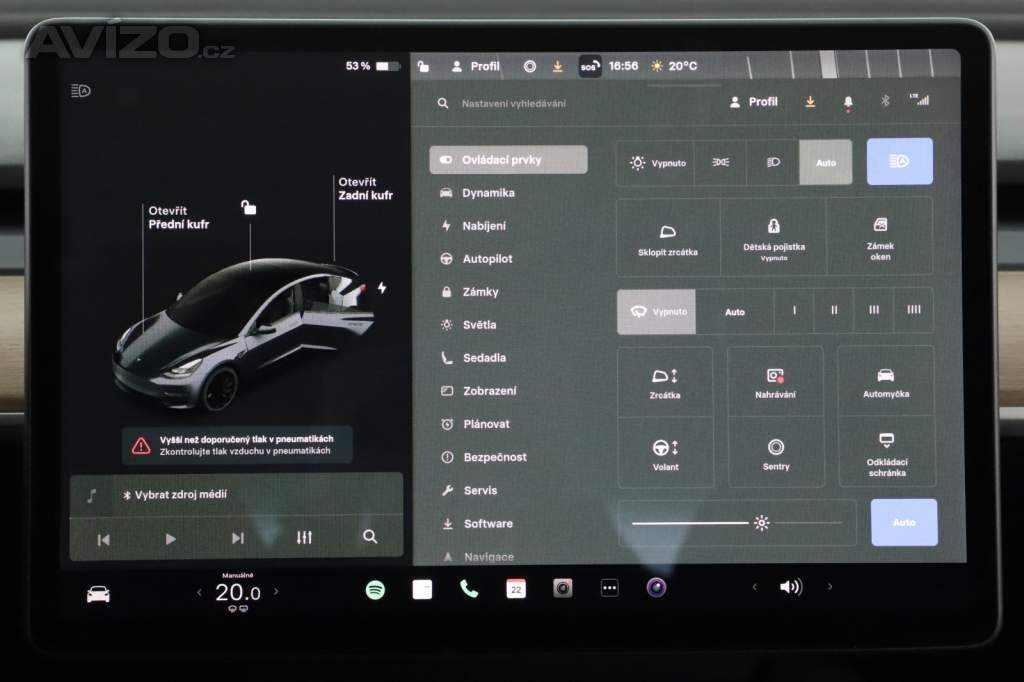The height and width of the screenshot is (682, 1024).
Task: Open the dashcam camera app
Action: pyautogui.click(x=563, y=589)
